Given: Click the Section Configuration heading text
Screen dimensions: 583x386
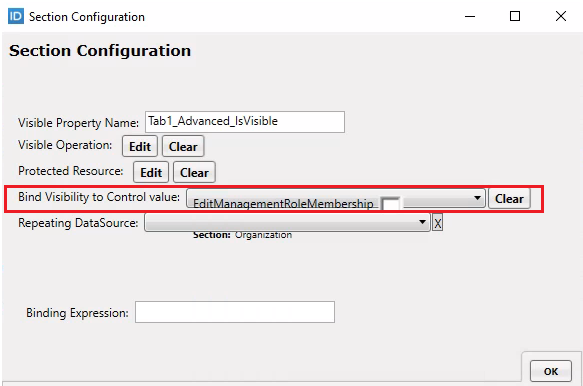Looking at the screenshot, I should [x=100, y=51].
